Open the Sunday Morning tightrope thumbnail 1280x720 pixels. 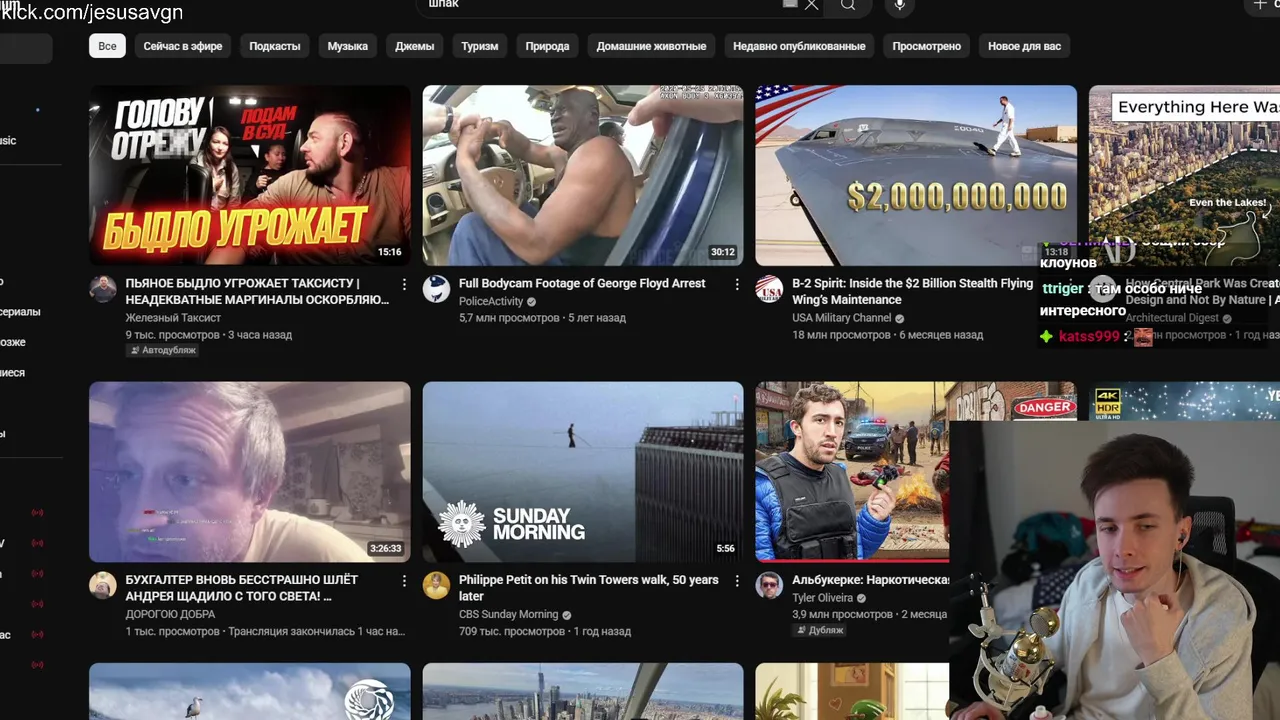(583, 472)
